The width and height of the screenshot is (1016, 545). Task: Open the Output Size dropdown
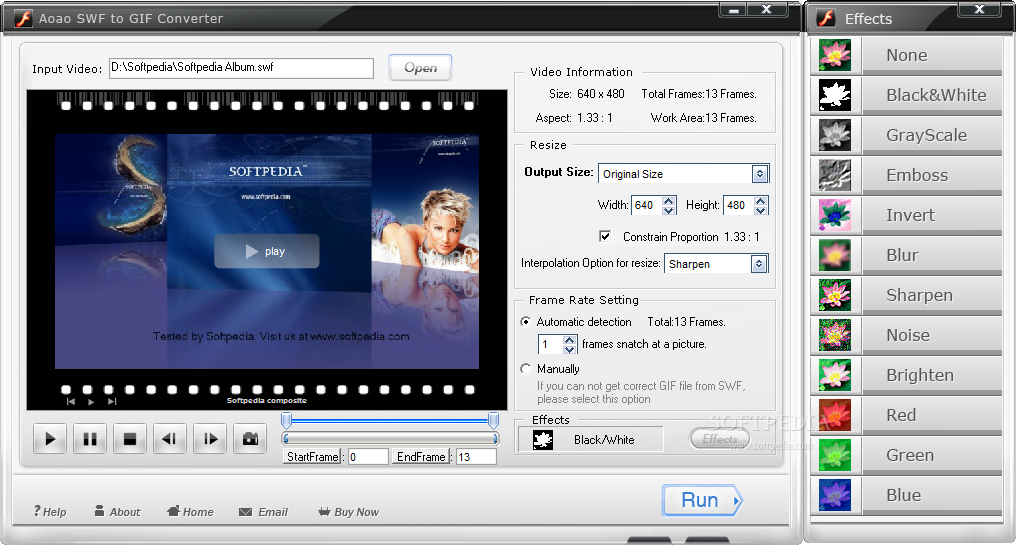click(x=759, y=174)
